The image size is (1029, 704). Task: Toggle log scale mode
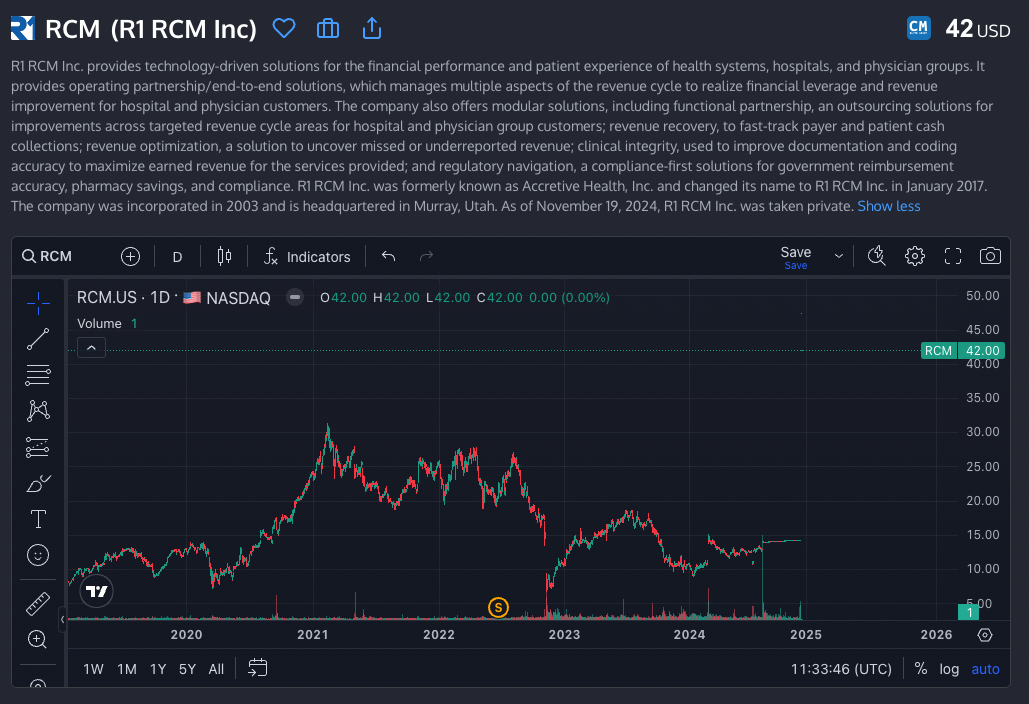[949, 669]
